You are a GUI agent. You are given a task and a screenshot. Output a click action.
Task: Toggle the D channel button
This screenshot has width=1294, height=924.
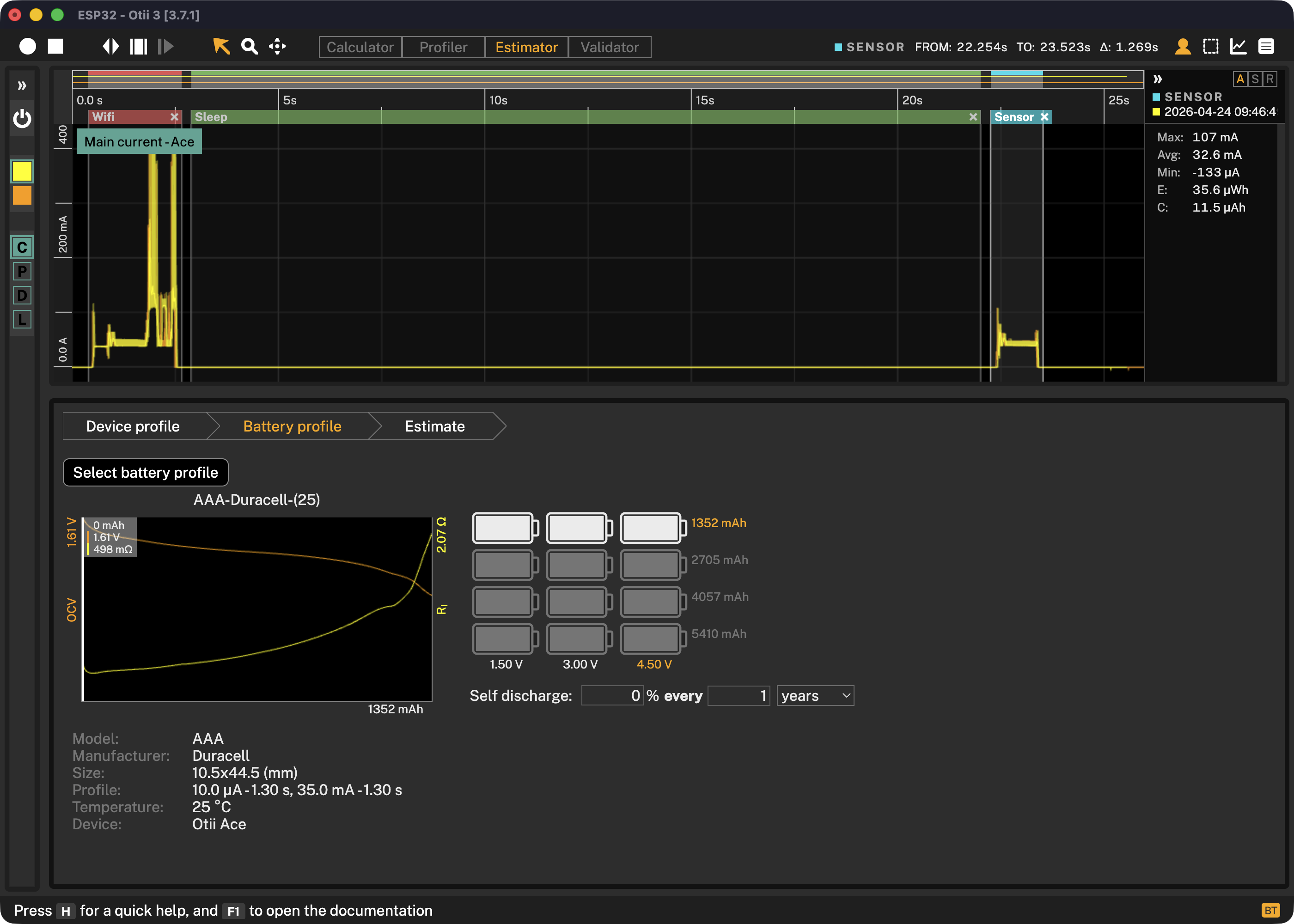click(22, 295)
